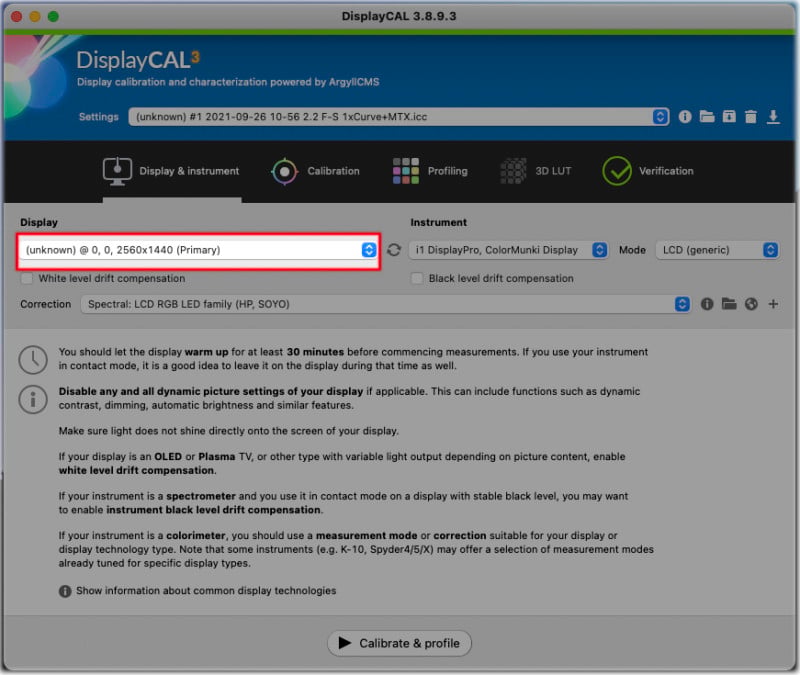The height and width of the screenshot is (675, 800).
Task: Click the install profile download icon
Action: click(773, 117)
